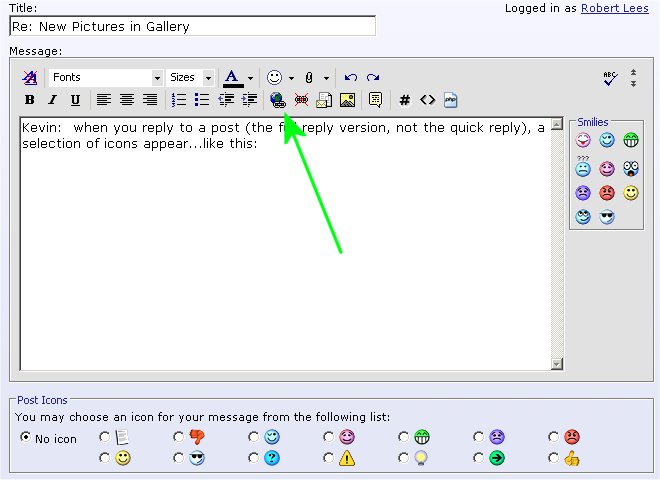The image size is (660, 480).
Task: Choose the thumbs down post icon radio
Action: pyautogui.click(x=179, y=437)
